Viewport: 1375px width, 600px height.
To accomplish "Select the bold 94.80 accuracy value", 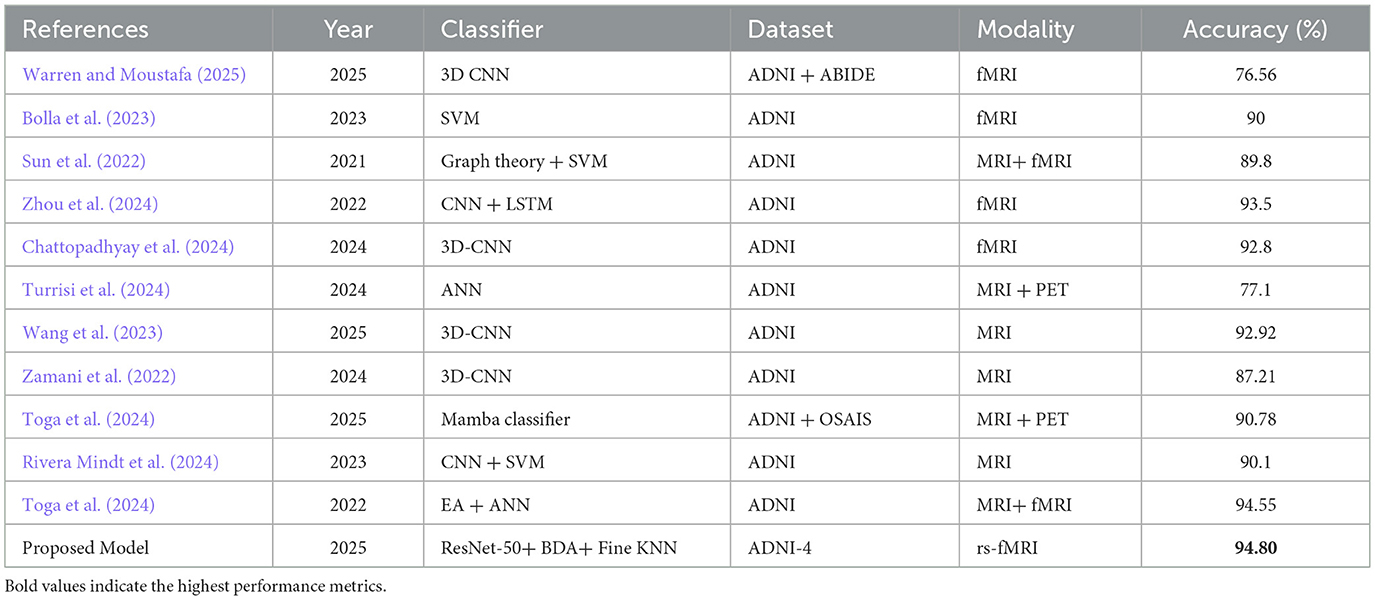I will click(x=1255, y=548).
